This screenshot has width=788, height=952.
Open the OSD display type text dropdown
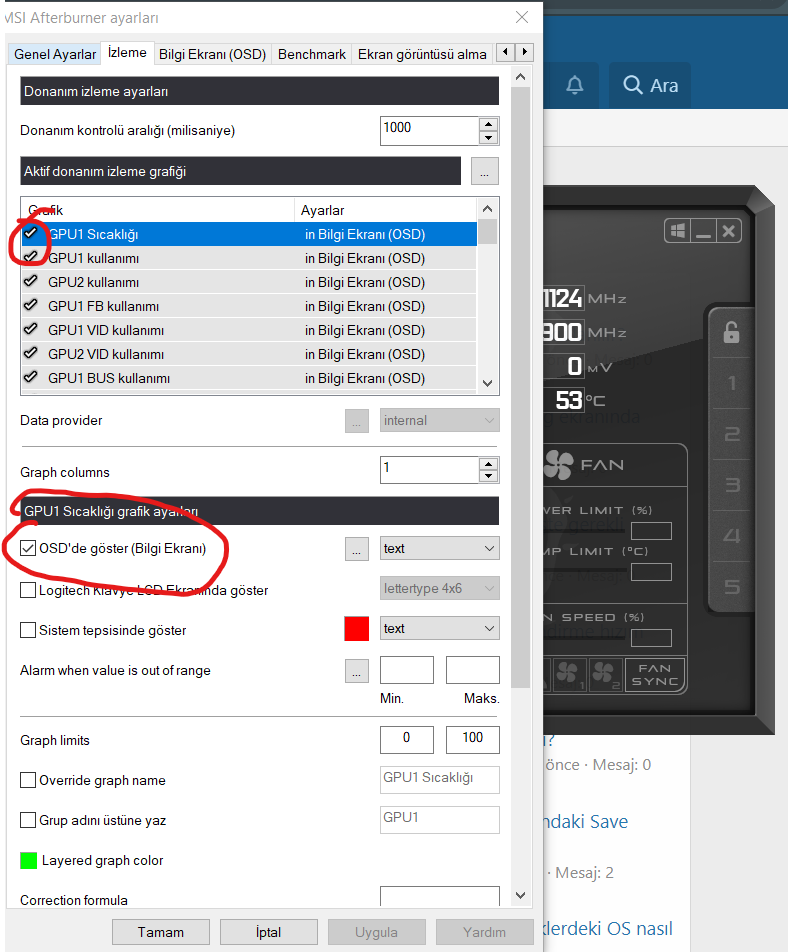click(x=440, y=548)
